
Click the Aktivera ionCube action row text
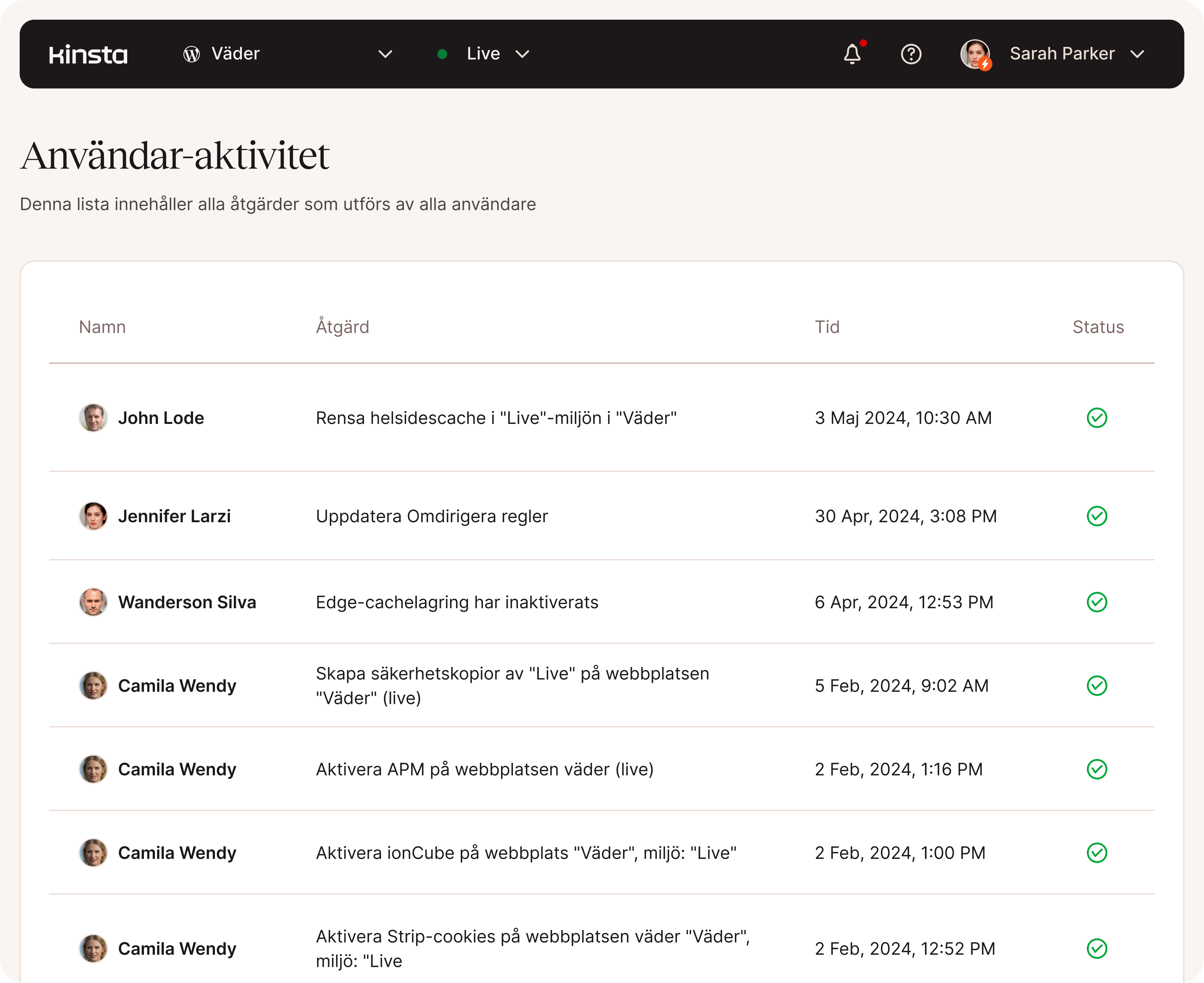point(526,853)
